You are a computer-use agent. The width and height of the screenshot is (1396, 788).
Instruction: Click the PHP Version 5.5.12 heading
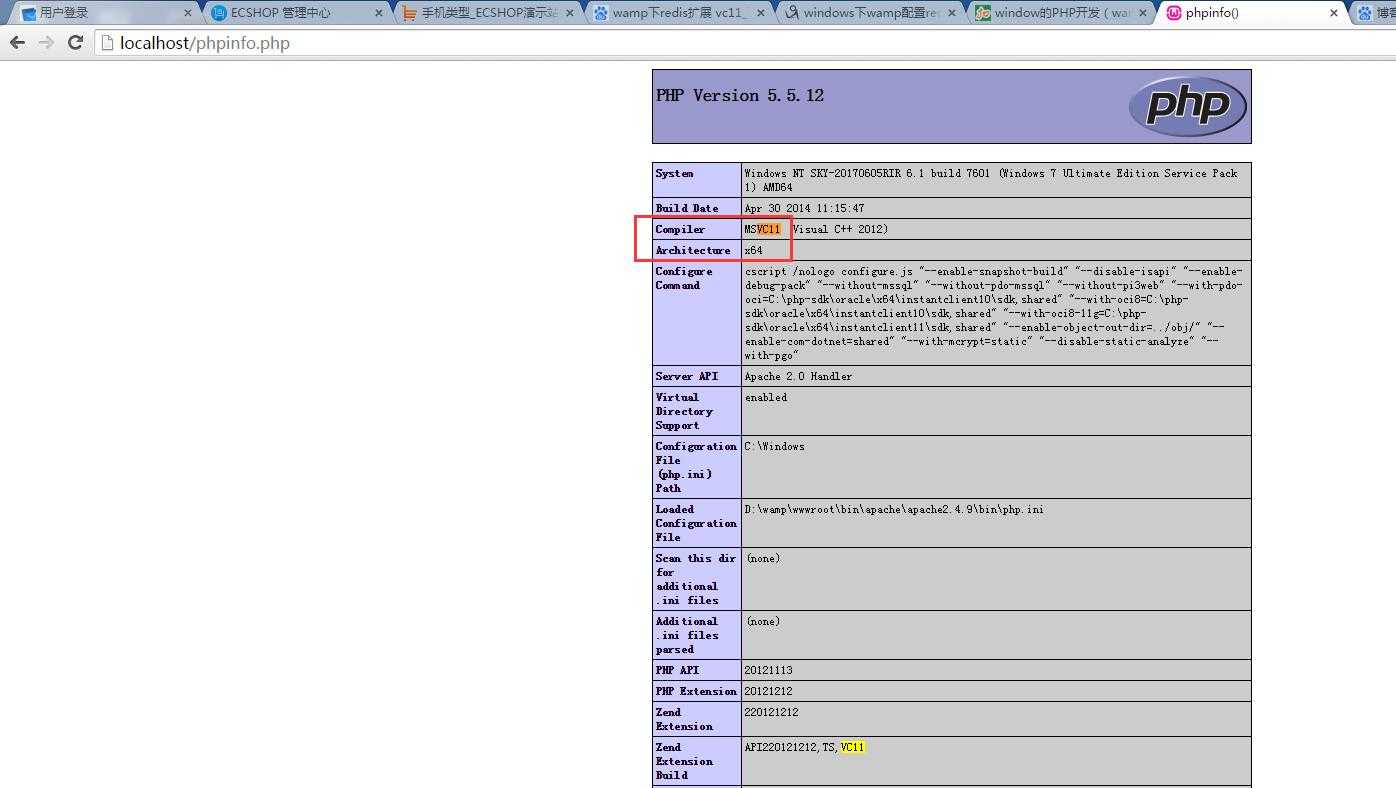[740, 96]
